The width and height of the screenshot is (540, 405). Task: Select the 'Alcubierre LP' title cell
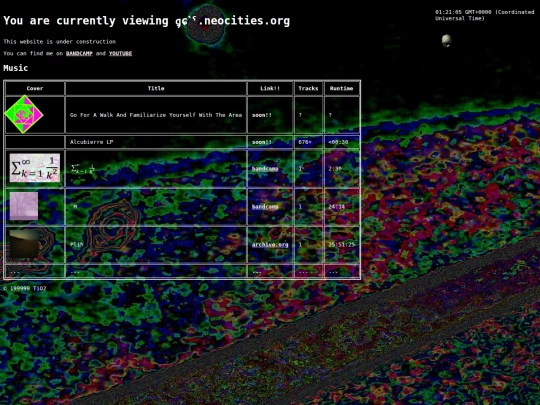156,142
